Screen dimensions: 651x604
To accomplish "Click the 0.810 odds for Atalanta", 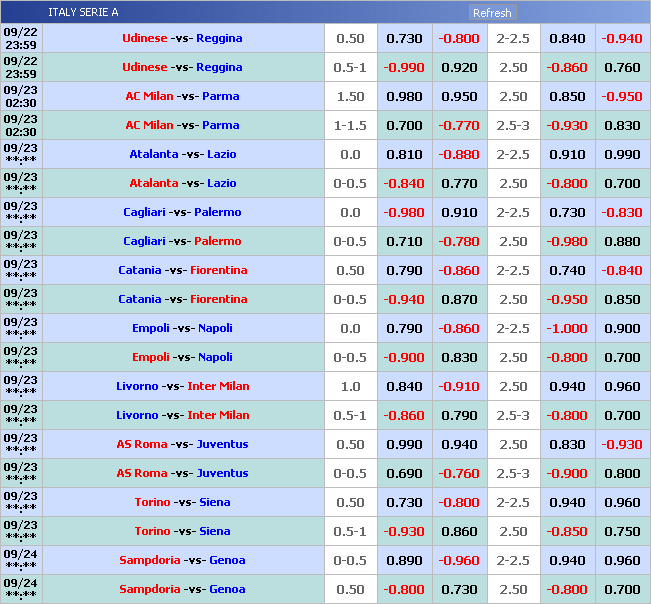I will point(404,155).
